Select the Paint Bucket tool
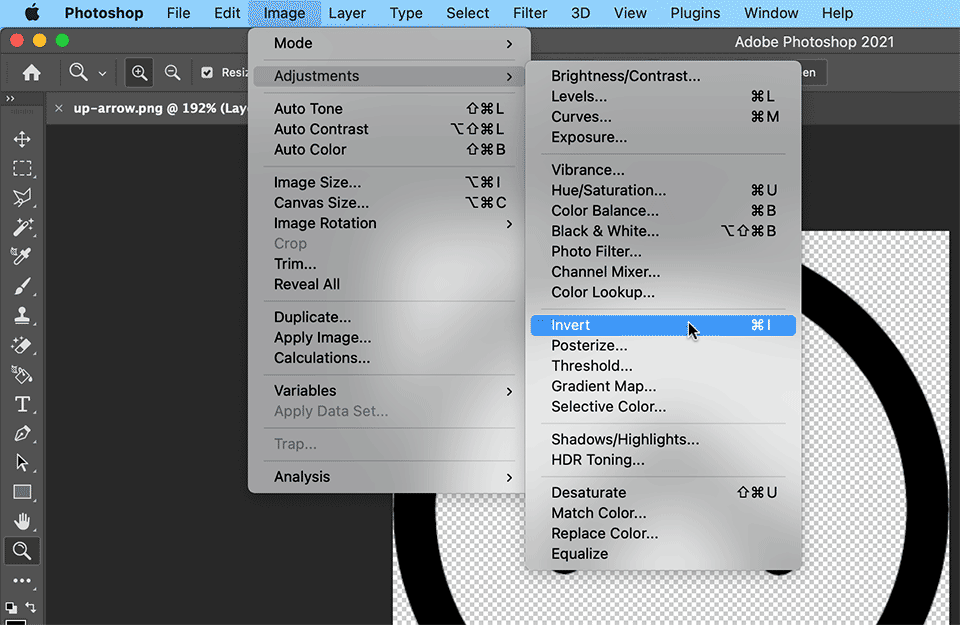Image resolution: width=960 pixels, height=625 pixels. click(22, 375)
